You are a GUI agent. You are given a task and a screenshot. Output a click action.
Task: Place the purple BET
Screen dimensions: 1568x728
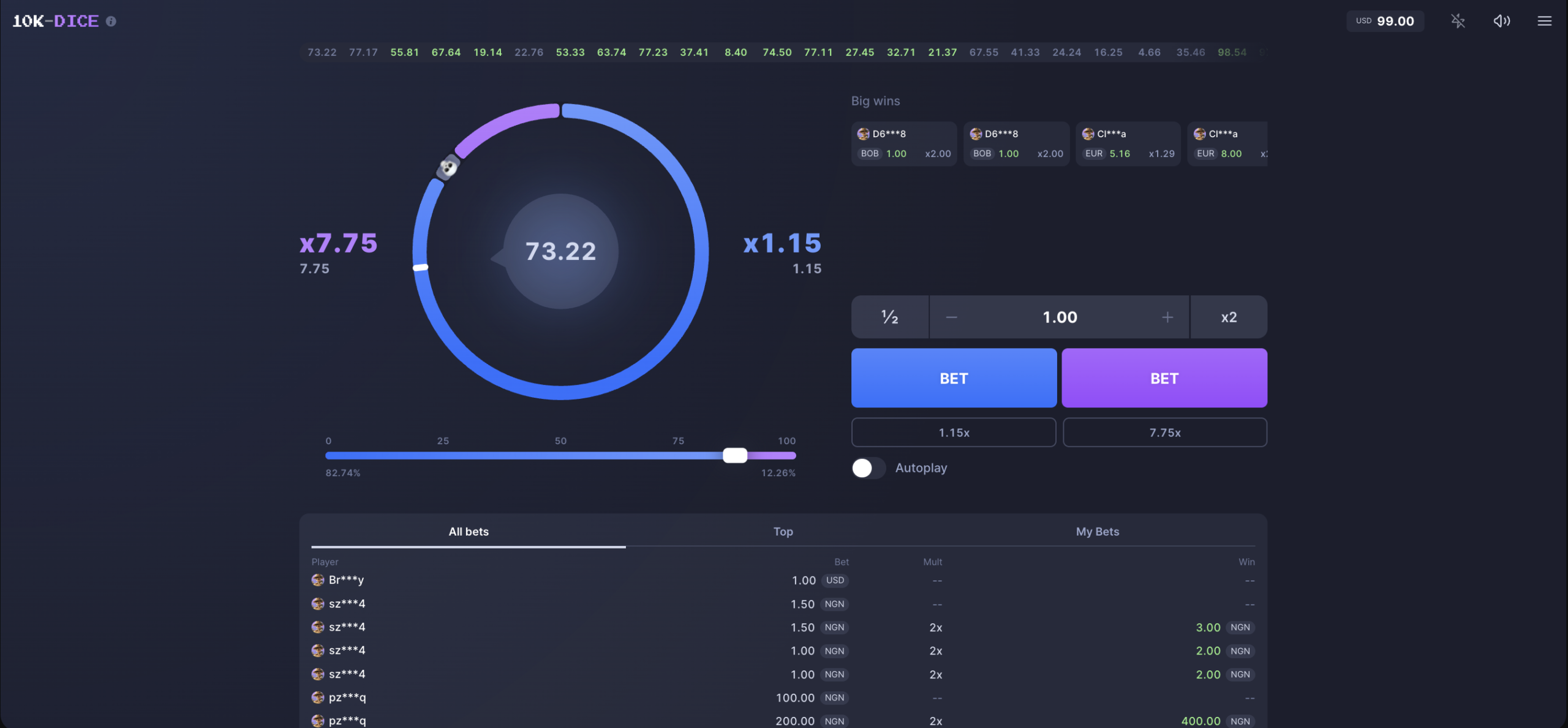pos(1164,378)
